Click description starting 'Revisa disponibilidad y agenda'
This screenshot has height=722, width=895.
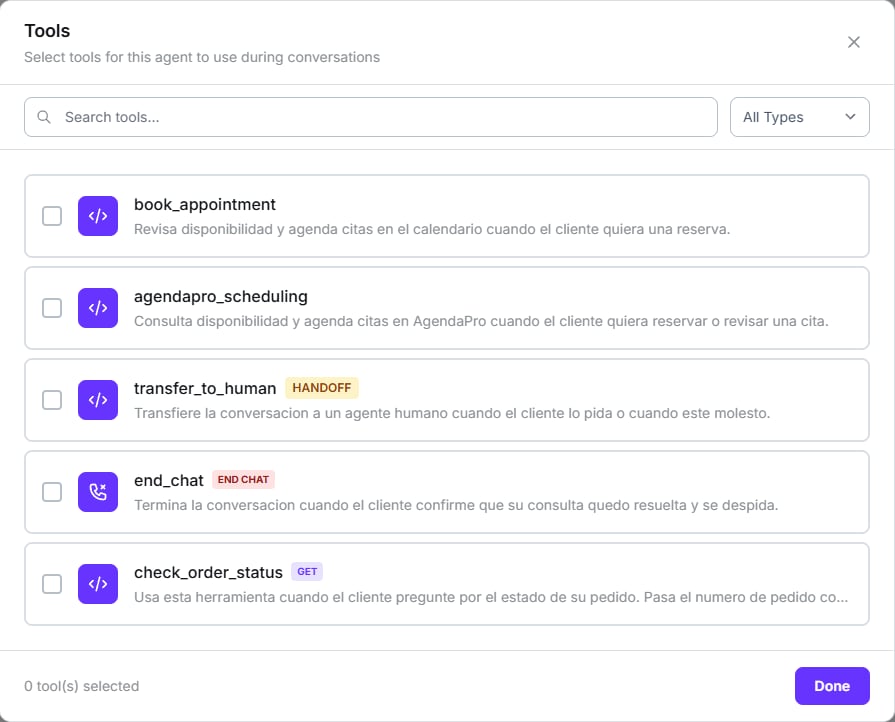tap(432, 229)
